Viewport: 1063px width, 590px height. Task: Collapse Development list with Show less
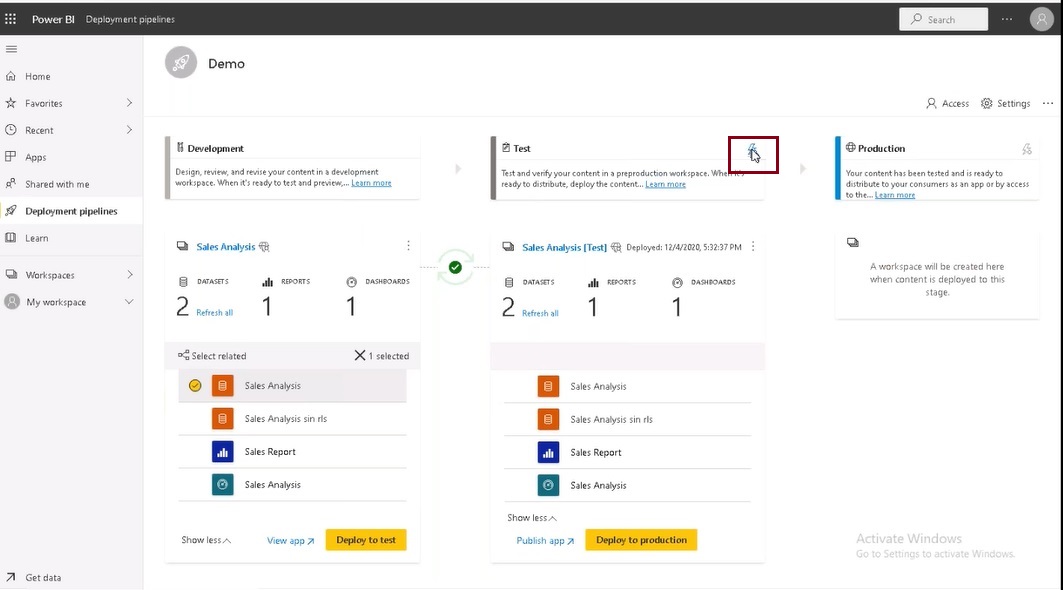[206, 540]
